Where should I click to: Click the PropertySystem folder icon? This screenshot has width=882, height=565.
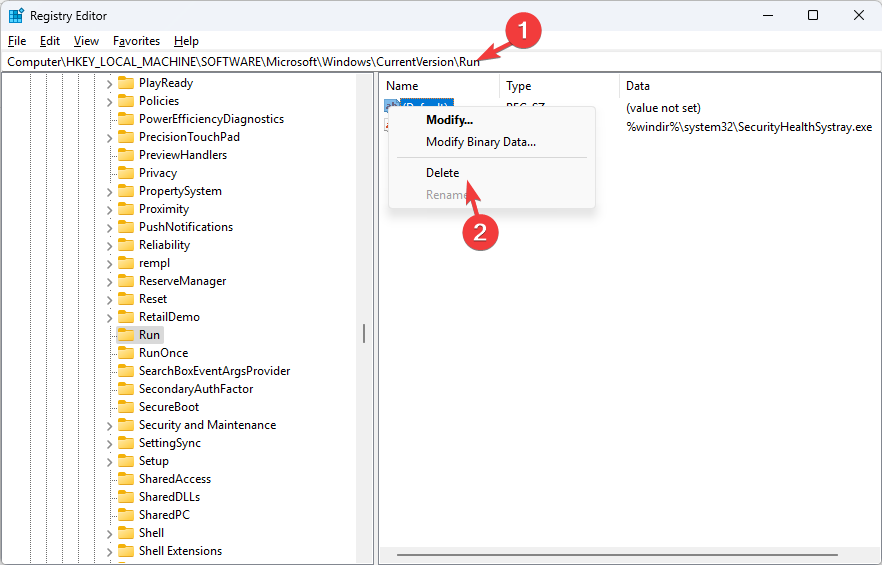[126, 191]
